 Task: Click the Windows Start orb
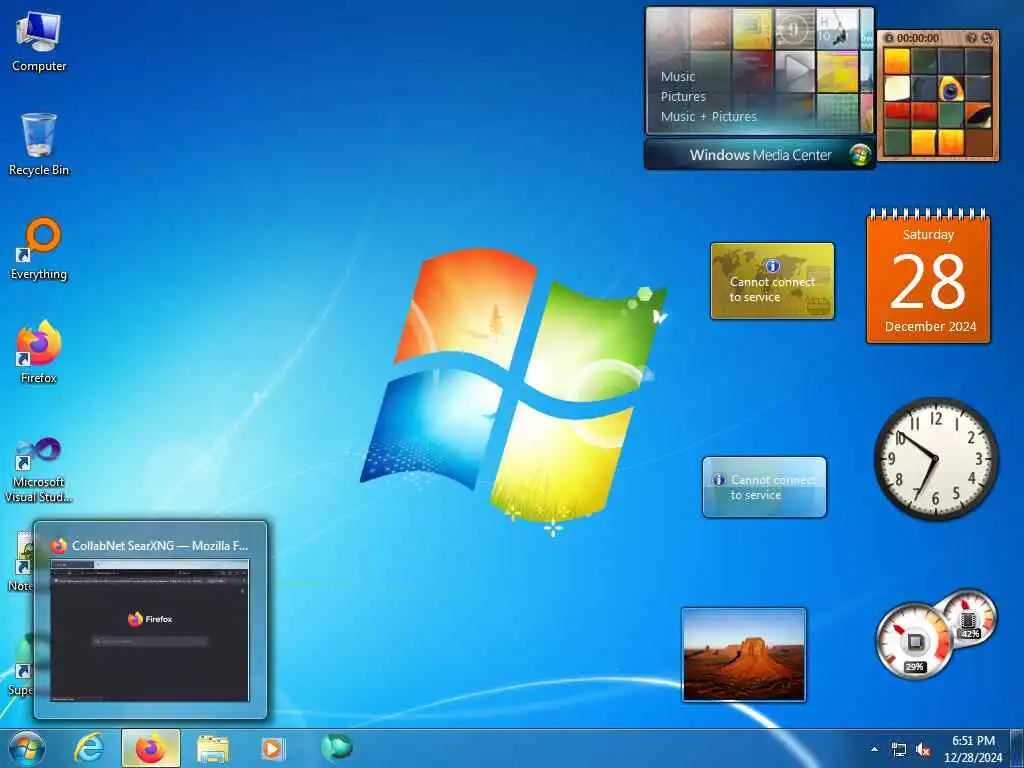click(27, 748)
